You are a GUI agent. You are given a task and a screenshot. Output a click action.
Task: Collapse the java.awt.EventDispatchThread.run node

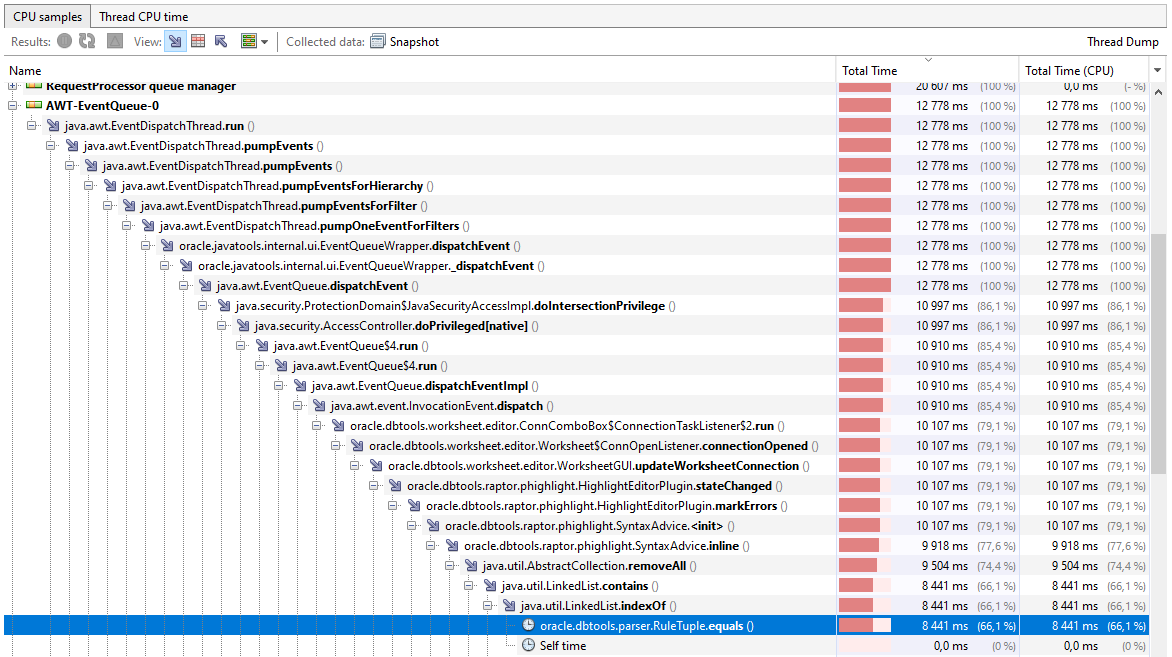click(x=31, y=126)
